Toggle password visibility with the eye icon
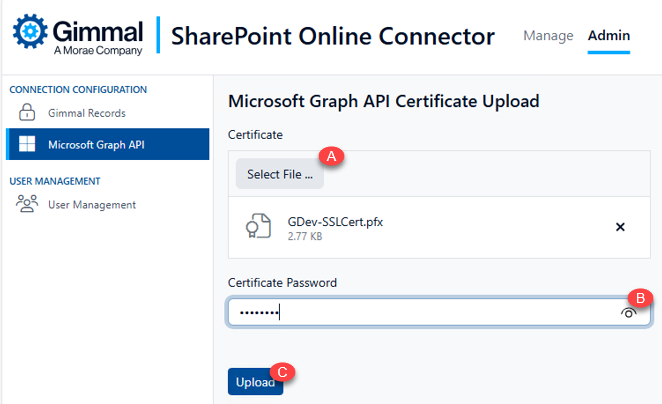The width and height of the screenshot is (662, 404). [629, 313]
